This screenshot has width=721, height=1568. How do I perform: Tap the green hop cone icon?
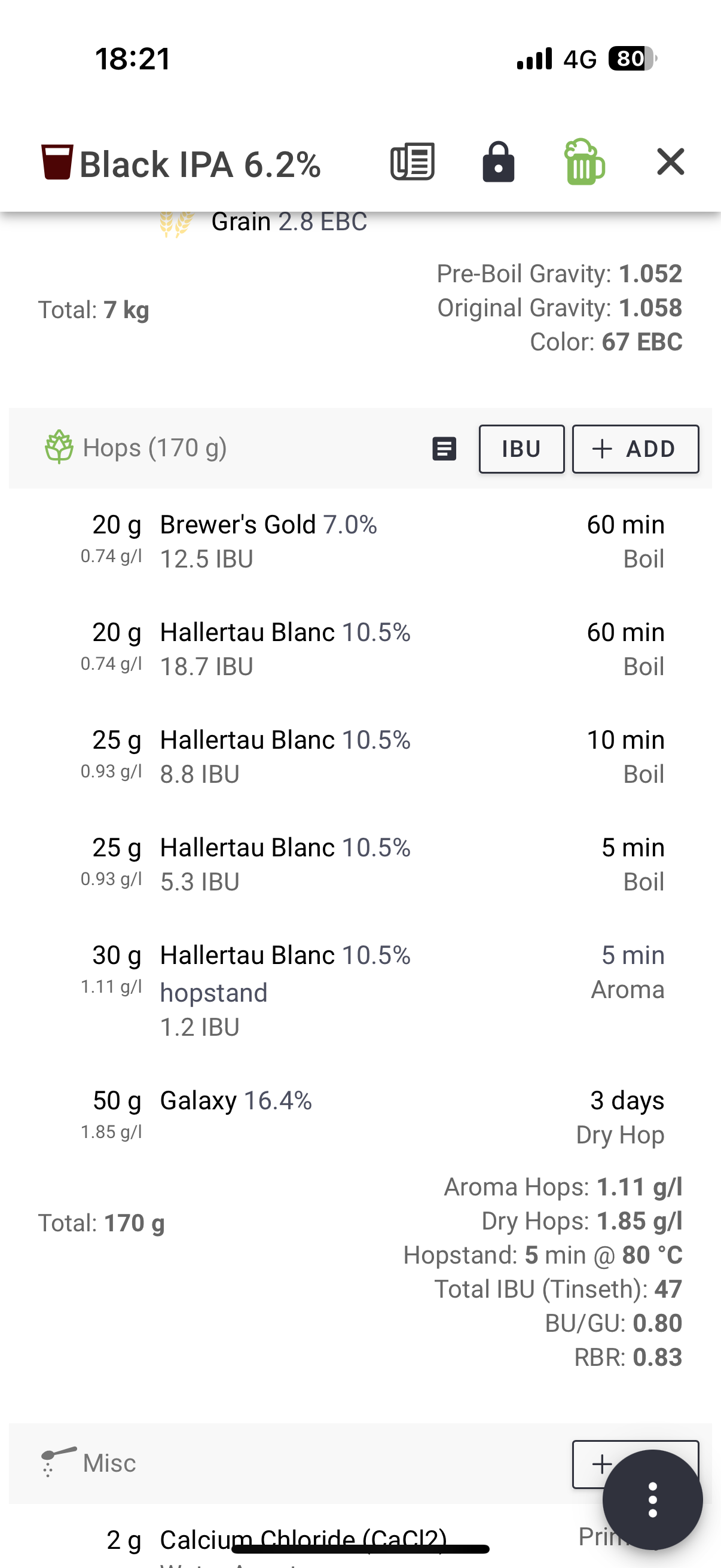pyautogui.click(x=59, y=447)
